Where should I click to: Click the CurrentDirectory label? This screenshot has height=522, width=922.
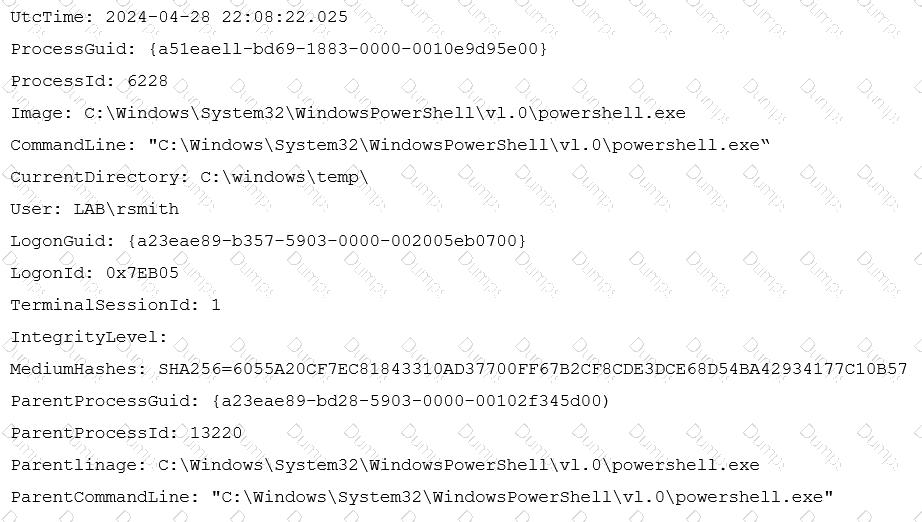[x=100, y=177]
